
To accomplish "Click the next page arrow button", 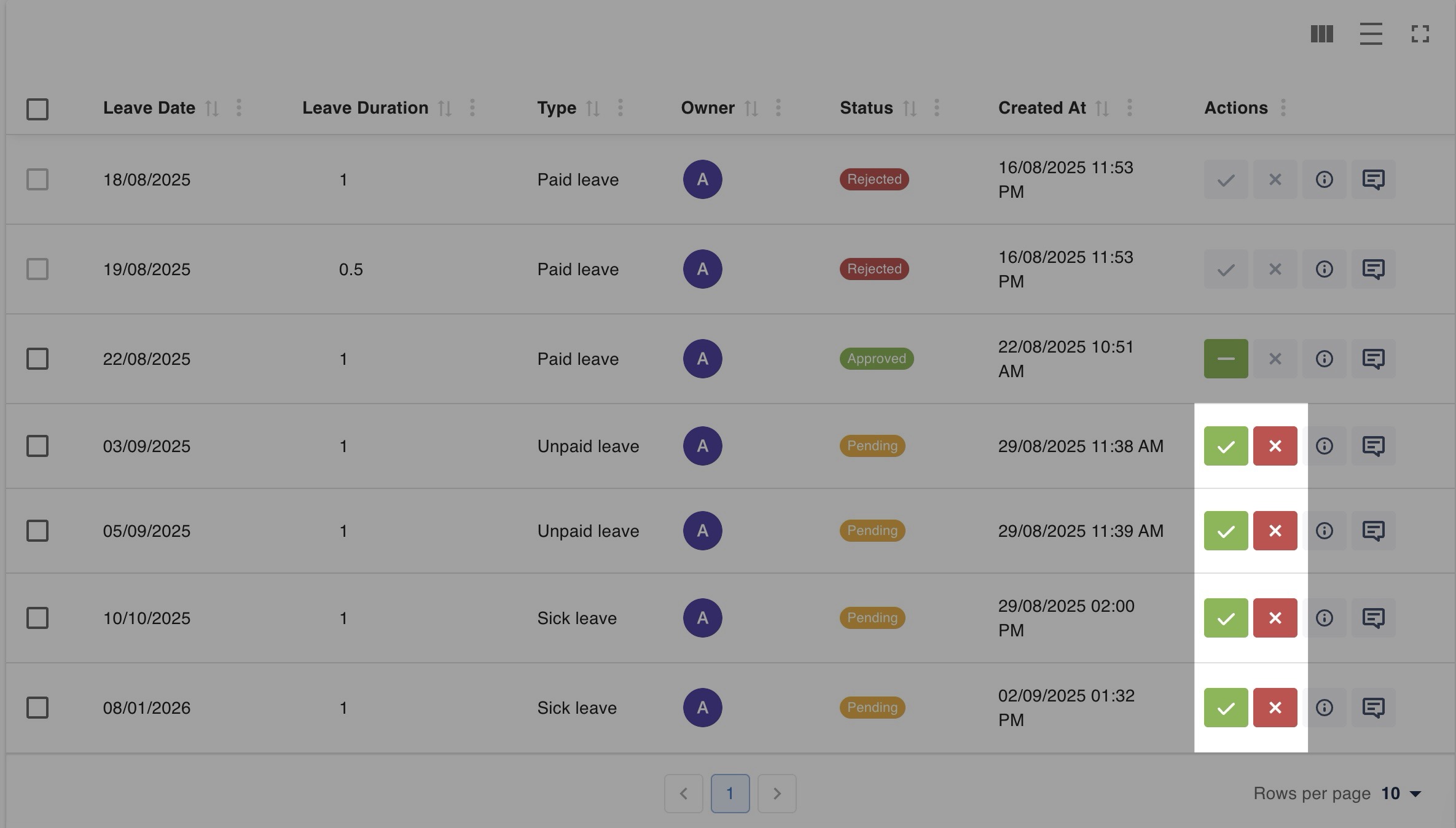I will 777,794.
